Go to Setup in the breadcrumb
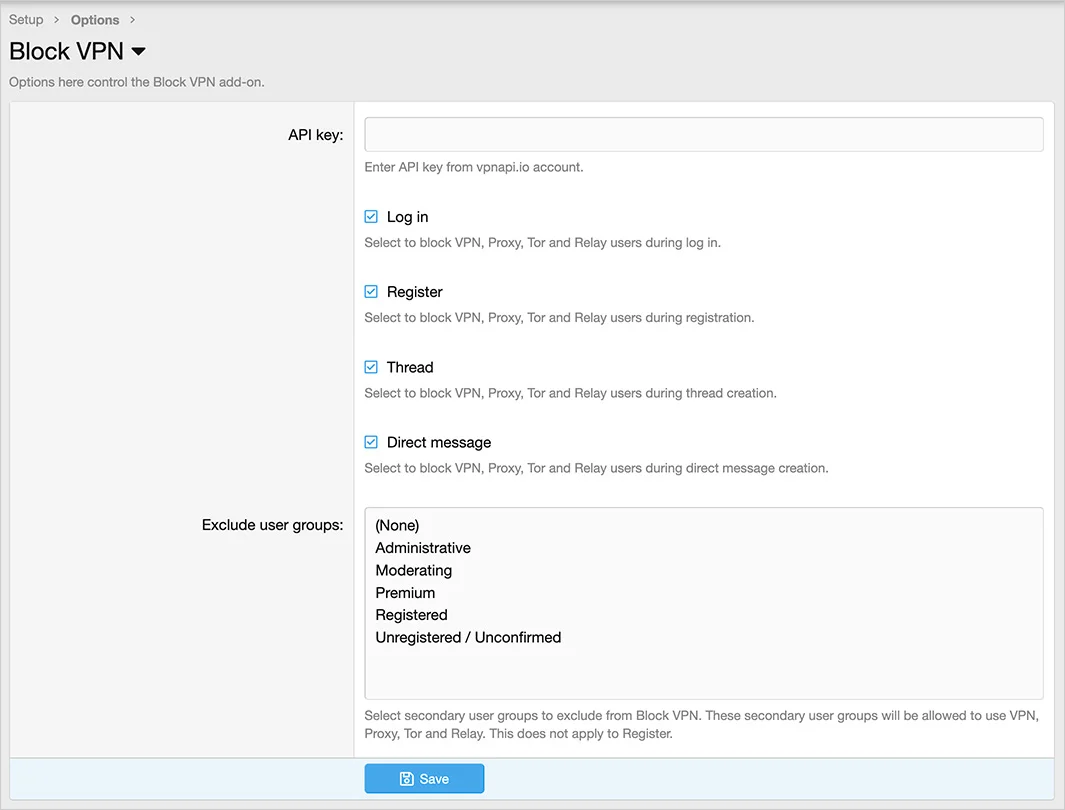The height and width of the screenshot is (810, 1065). tap(26, 20)
